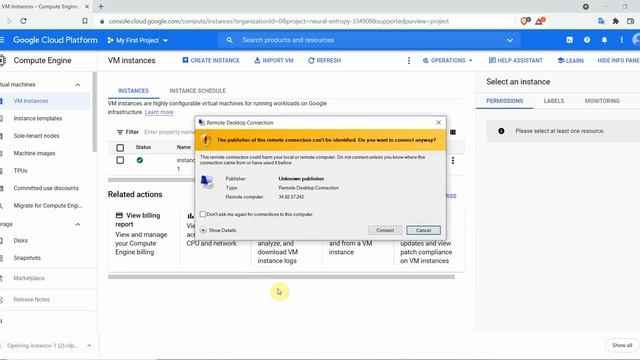Click the green running status icon
This screenshot has width=640, height=360.
coord(140,160)
